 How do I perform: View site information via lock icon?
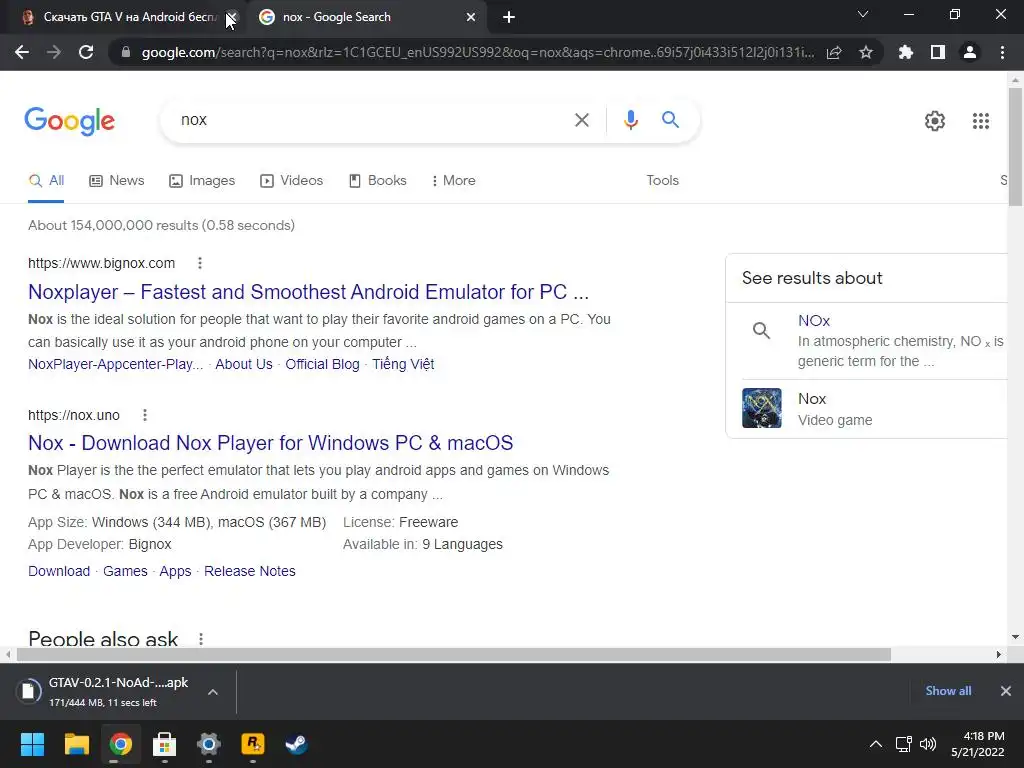126,52
